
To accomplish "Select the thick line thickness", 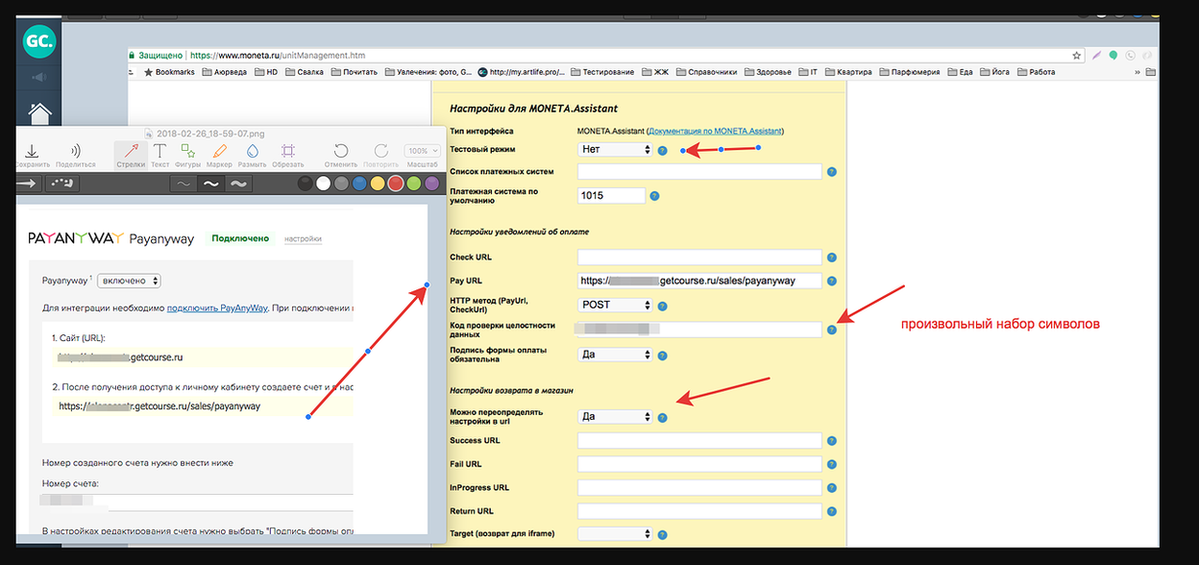I will click(x=238, y=183).
